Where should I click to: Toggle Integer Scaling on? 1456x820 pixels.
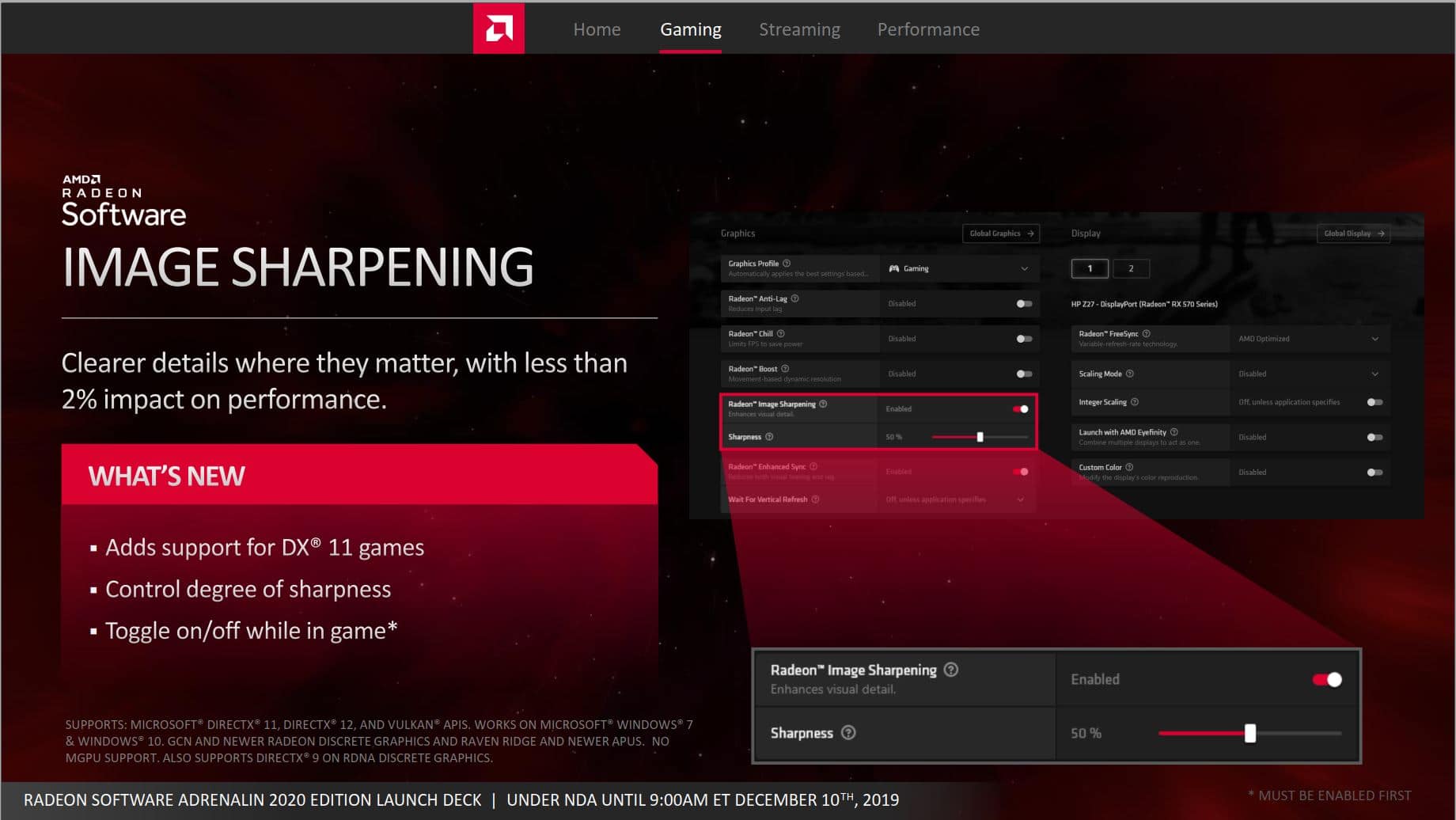[x=1374, y=402]
